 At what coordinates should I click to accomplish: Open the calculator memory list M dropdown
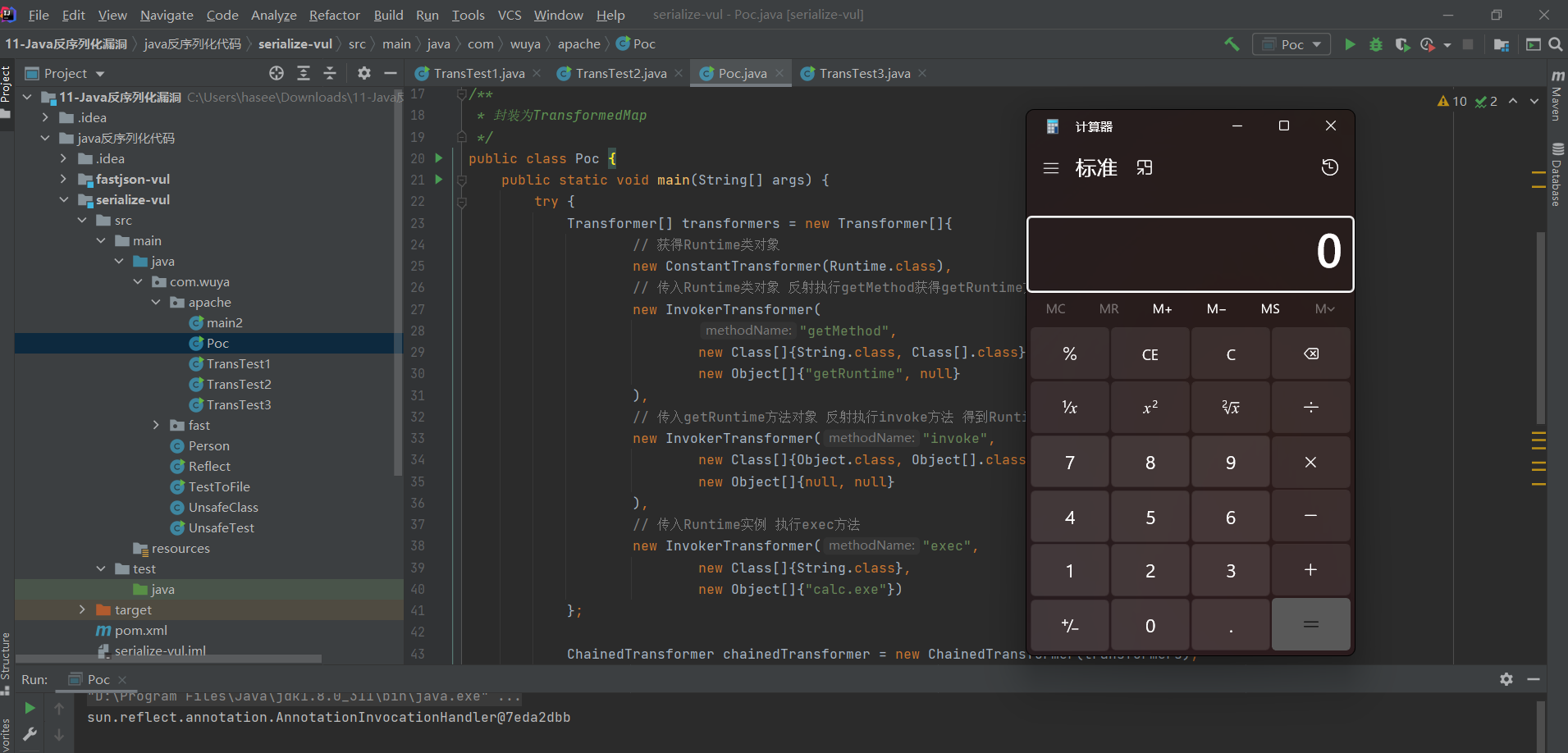(1324, 308)
